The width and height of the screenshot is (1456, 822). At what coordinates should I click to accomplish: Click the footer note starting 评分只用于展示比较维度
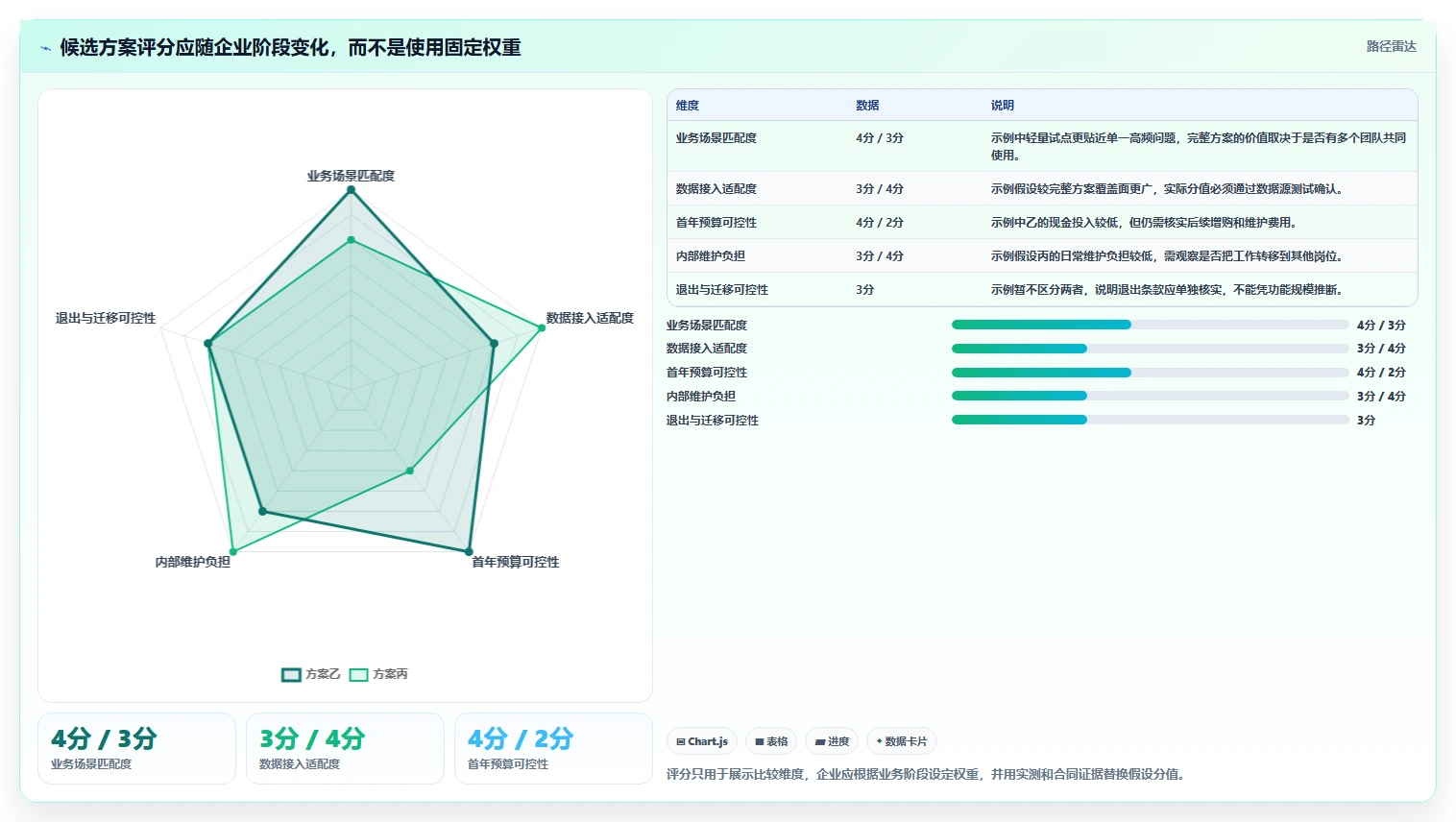coord(926,774)
